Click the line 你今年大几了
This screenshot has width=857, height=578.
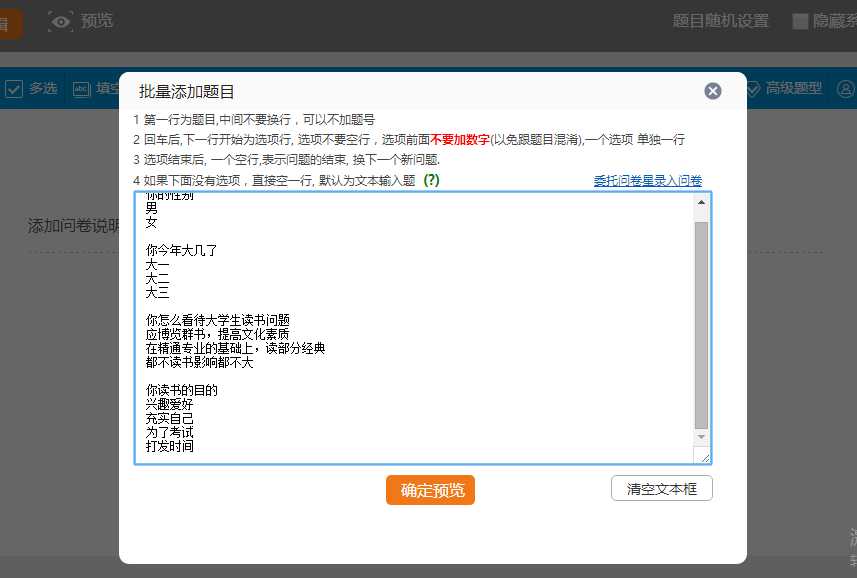coord(181,250)
